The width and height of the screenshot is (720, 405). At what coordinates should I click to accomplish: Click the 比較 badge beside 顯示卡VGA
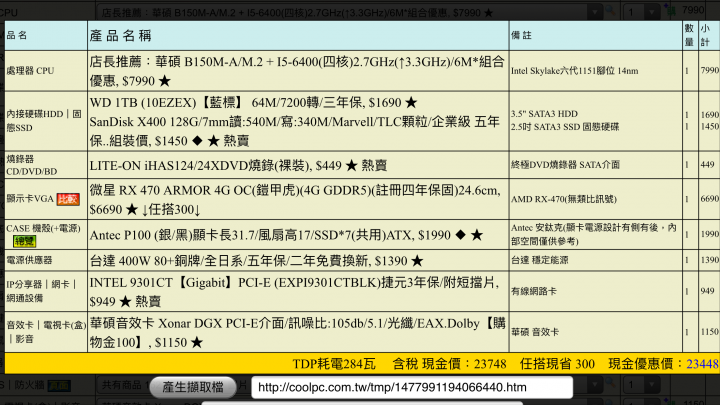tap(68, 199)
